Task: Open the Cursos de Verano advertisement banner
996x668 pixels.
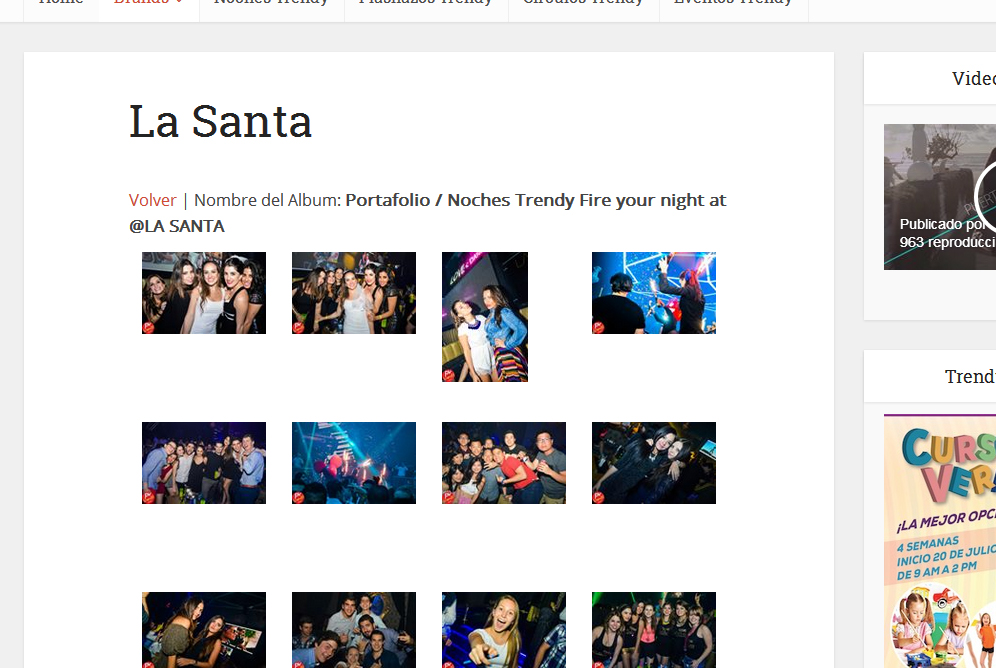Action: [x=940, y=541]
